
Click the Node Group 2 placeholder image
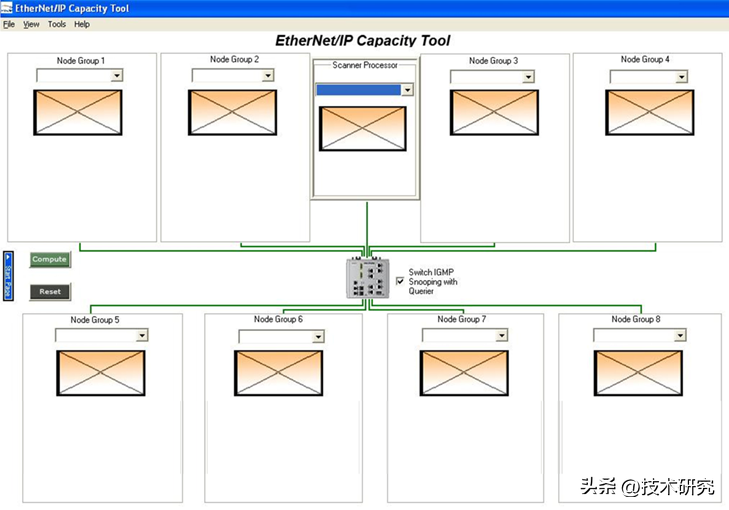232,112
